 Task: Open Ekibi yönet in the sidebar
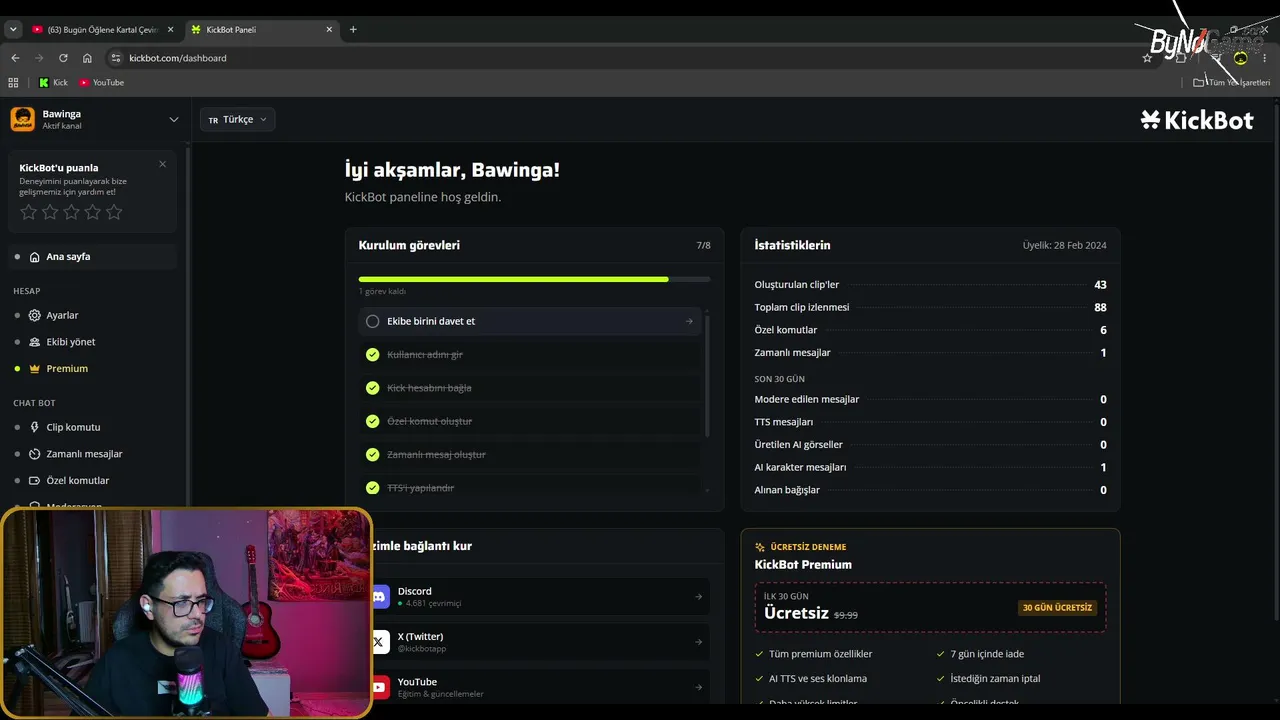93,342
